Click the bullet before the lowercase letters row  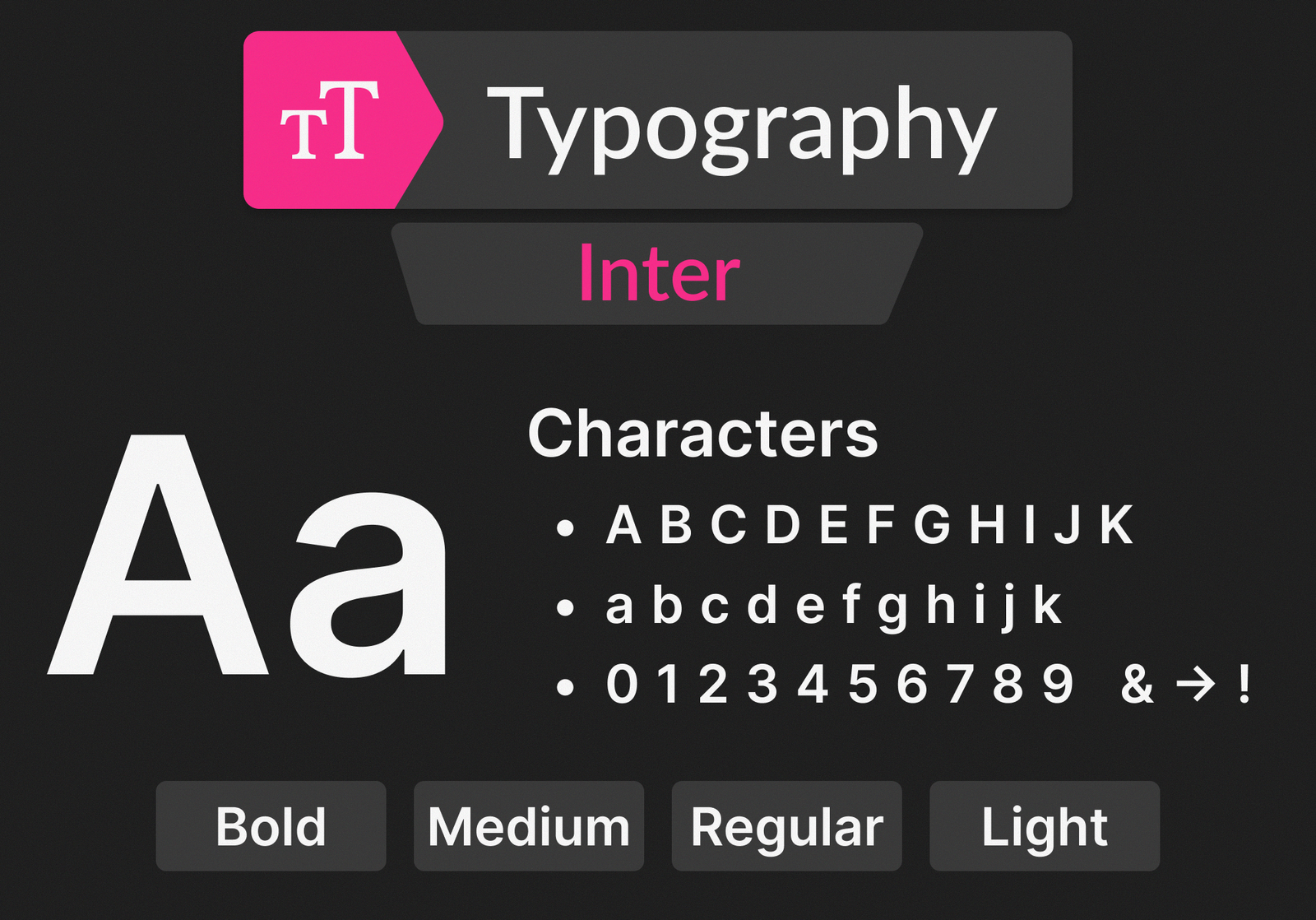point(564,608)
